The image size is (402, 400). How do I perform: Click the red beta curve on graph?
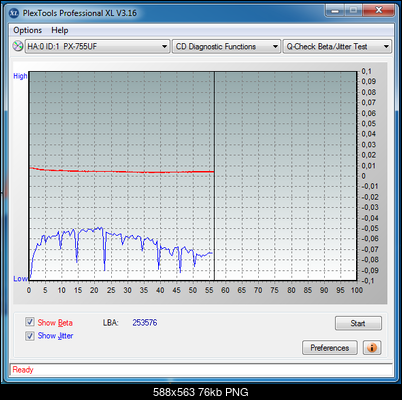tap(122, 171)
